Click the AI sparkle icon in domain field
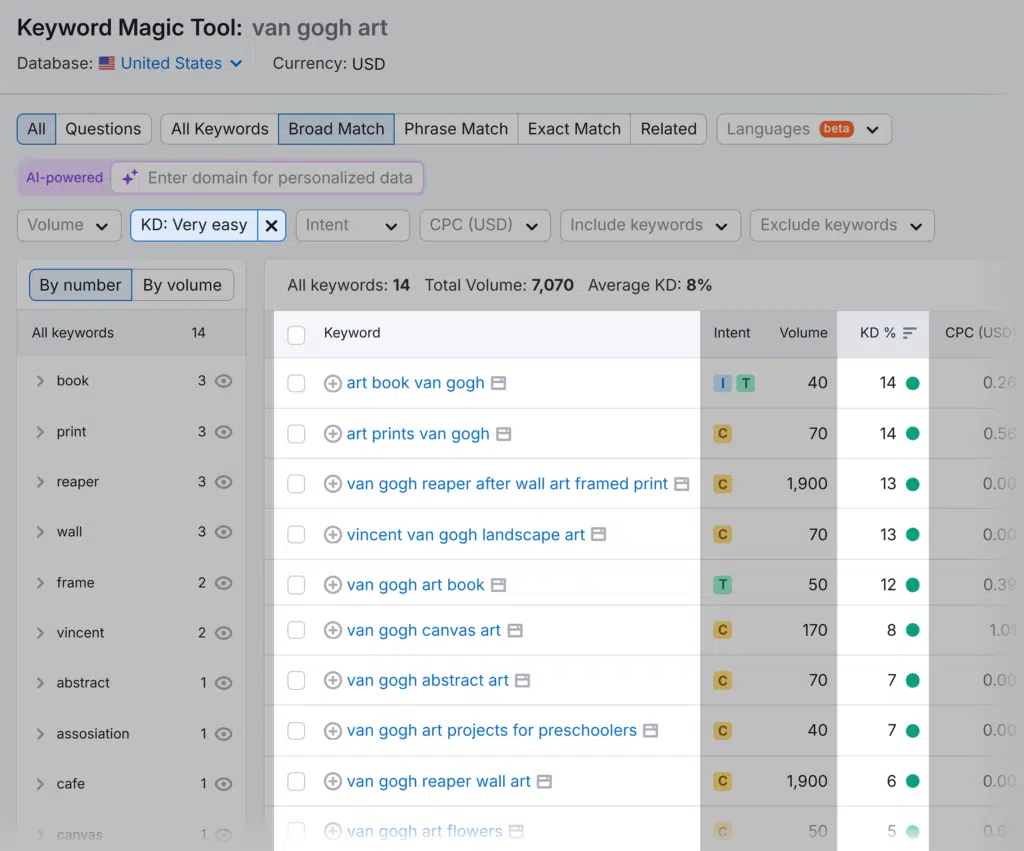This screenshot has height=851, width=1024. [130, 178]
